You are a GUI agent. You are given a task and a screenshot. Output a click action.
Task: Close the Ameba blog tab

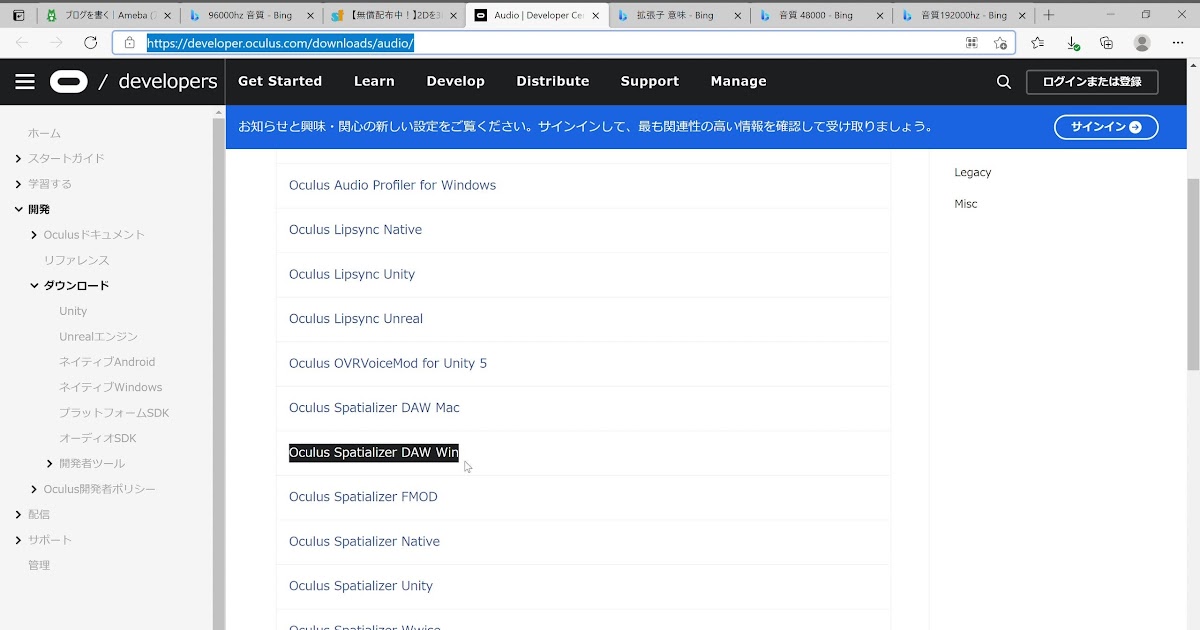point(168,16)
